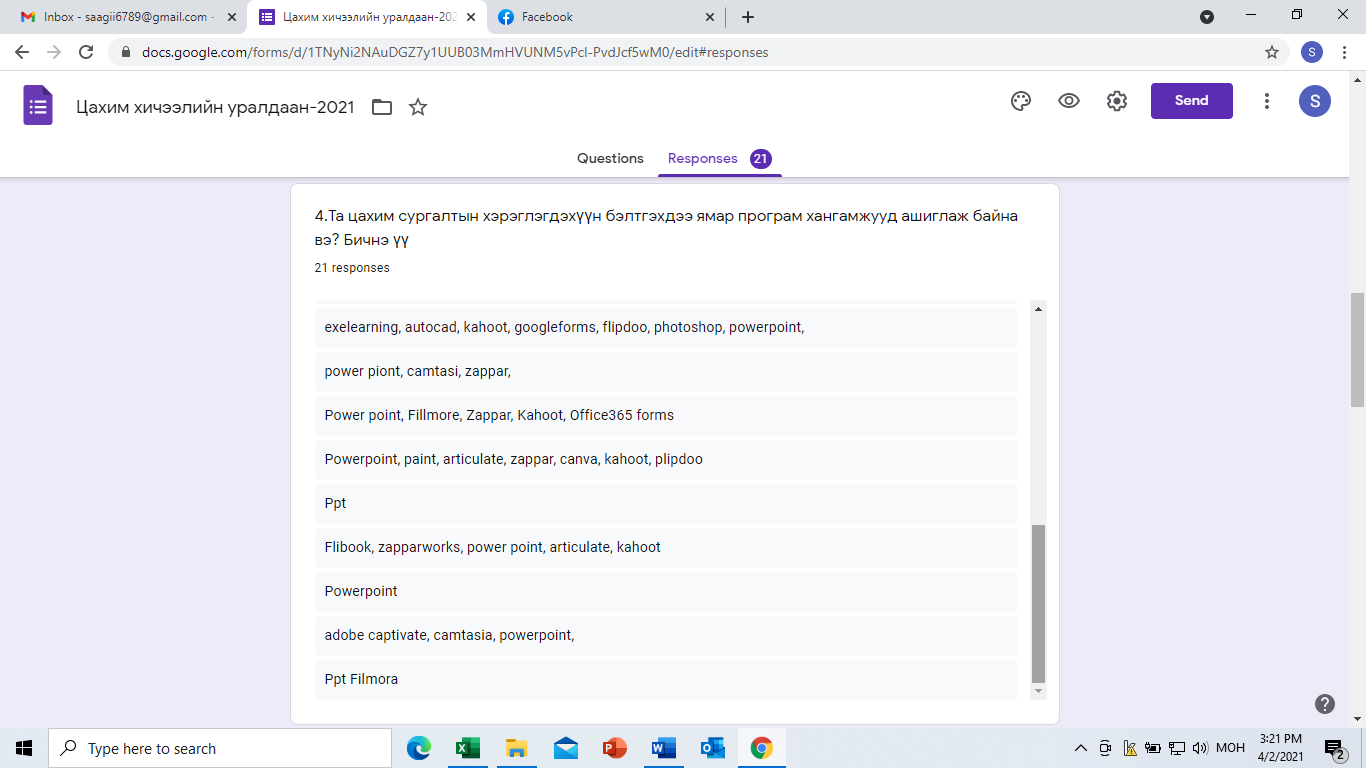Select the Responses tab
The image size is (1366, 768).
click(x=719, y=158)
